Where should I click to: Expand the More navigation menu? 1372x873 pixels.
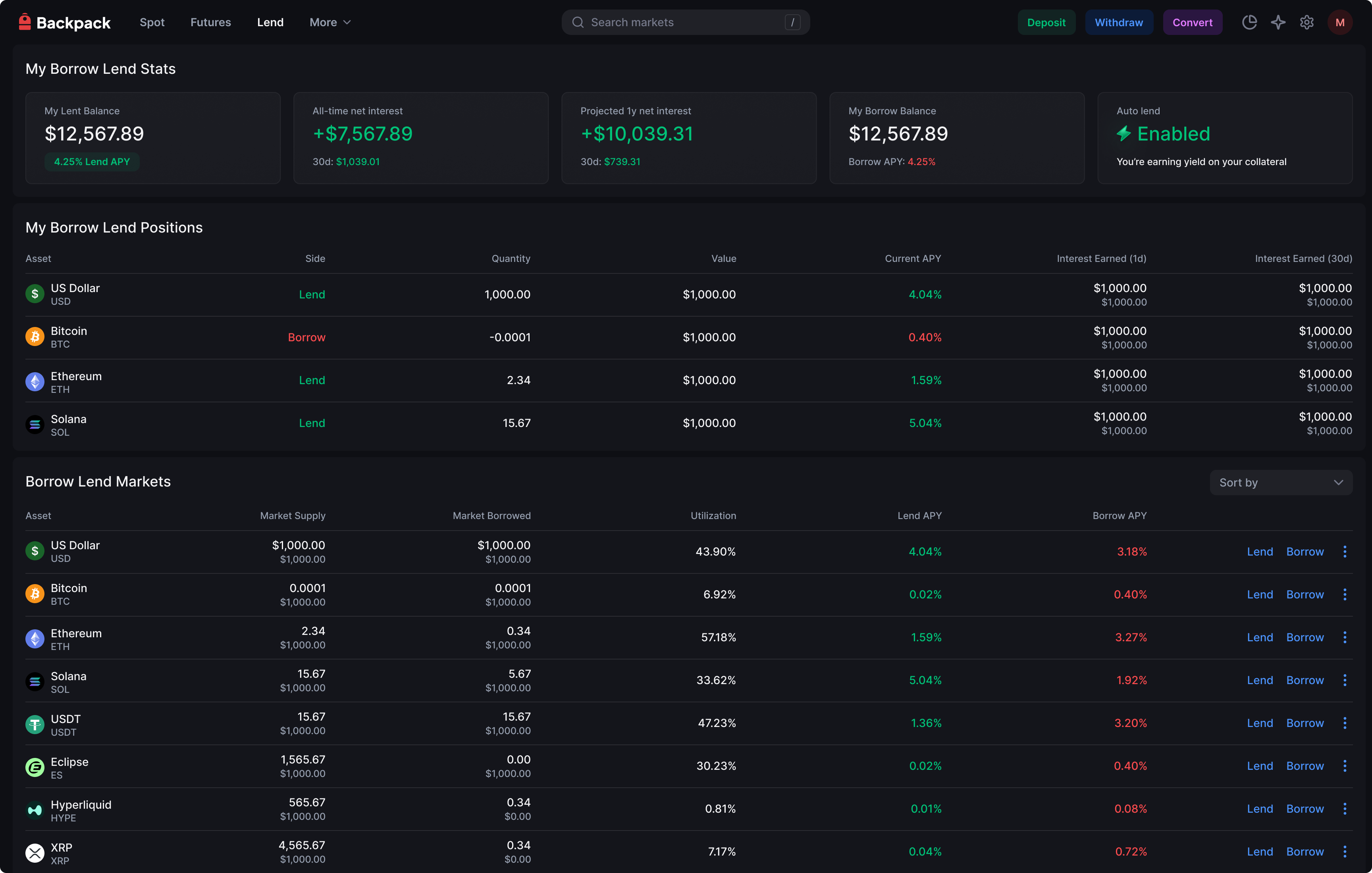point(330,22)
